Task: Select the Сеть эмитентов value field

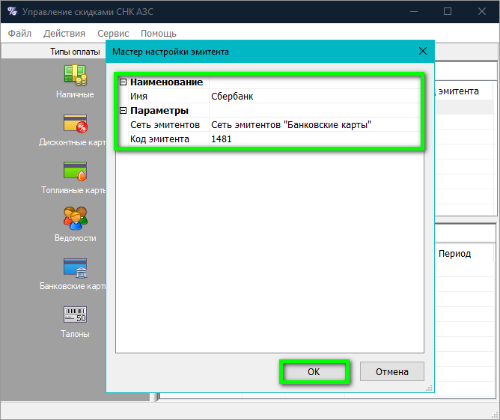Action: pyautogui.click(x=315, y=125)
